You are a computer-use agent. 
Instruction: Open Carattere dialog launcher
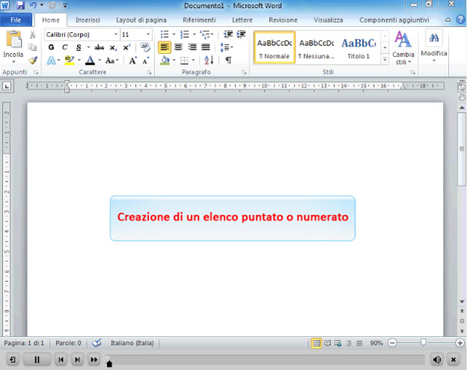coord(149,72)
